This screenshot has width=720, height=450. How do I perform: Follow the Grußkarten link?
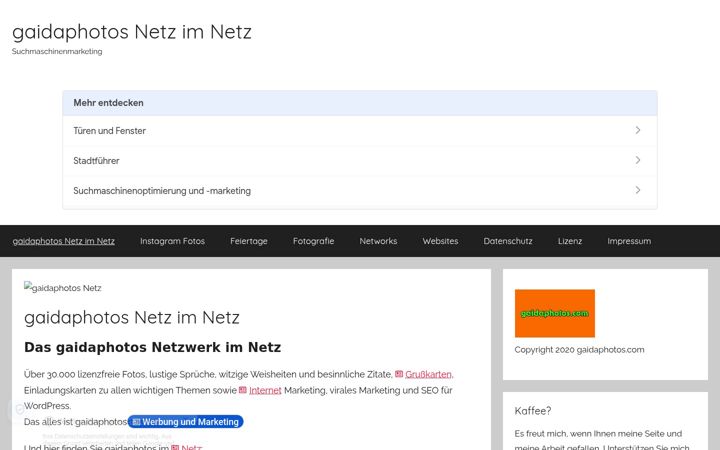point(429,374)
